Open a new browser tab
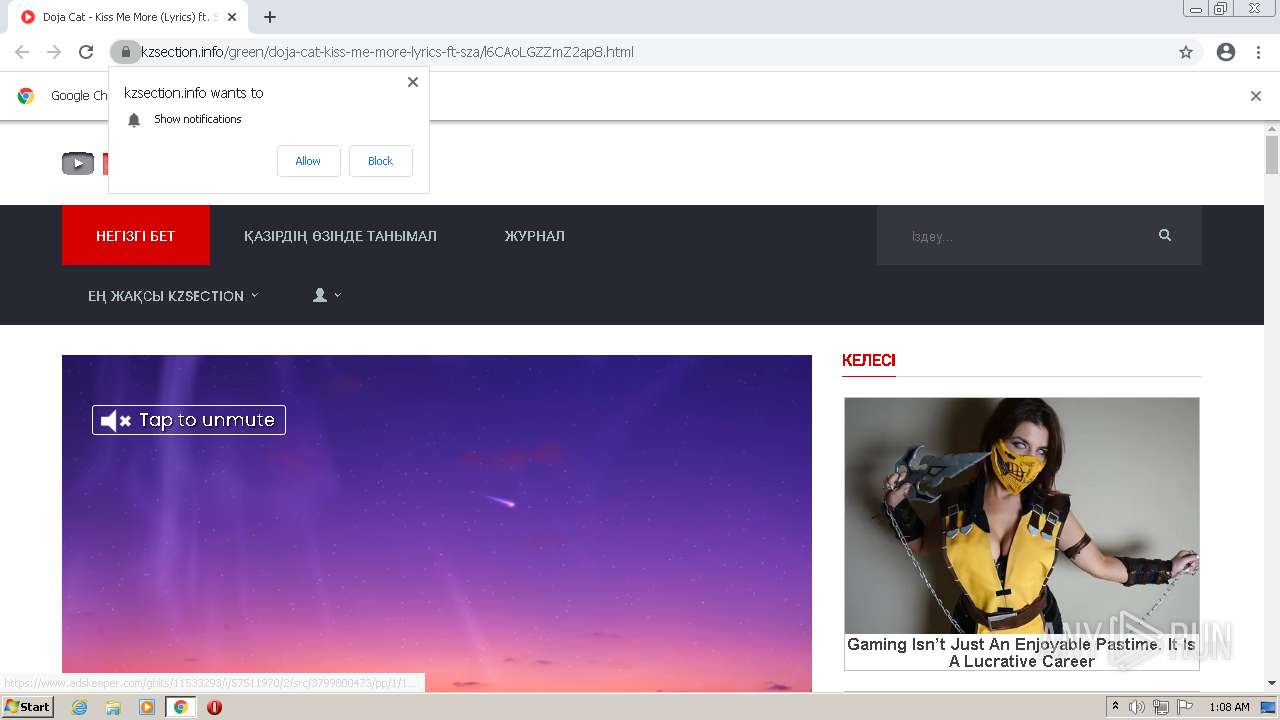Viewport: 1280px width, 720px height. tap(270, 17)
